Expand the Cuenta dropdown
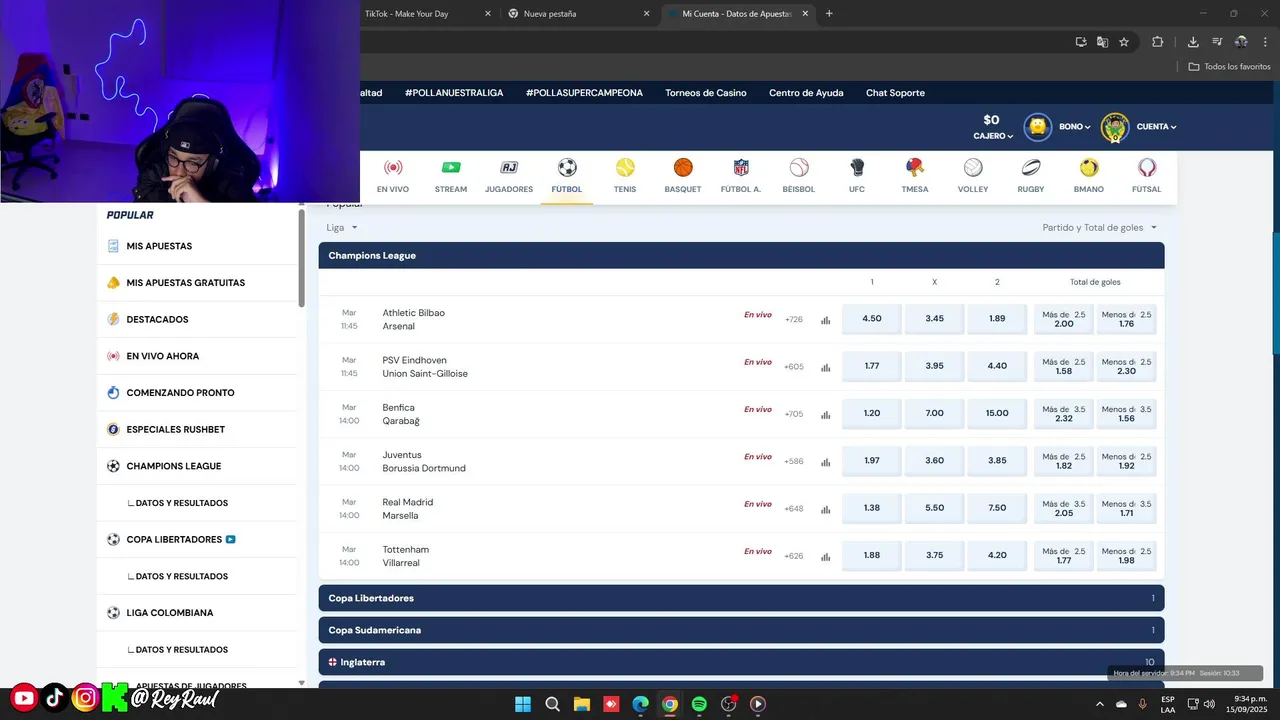 1156,127
